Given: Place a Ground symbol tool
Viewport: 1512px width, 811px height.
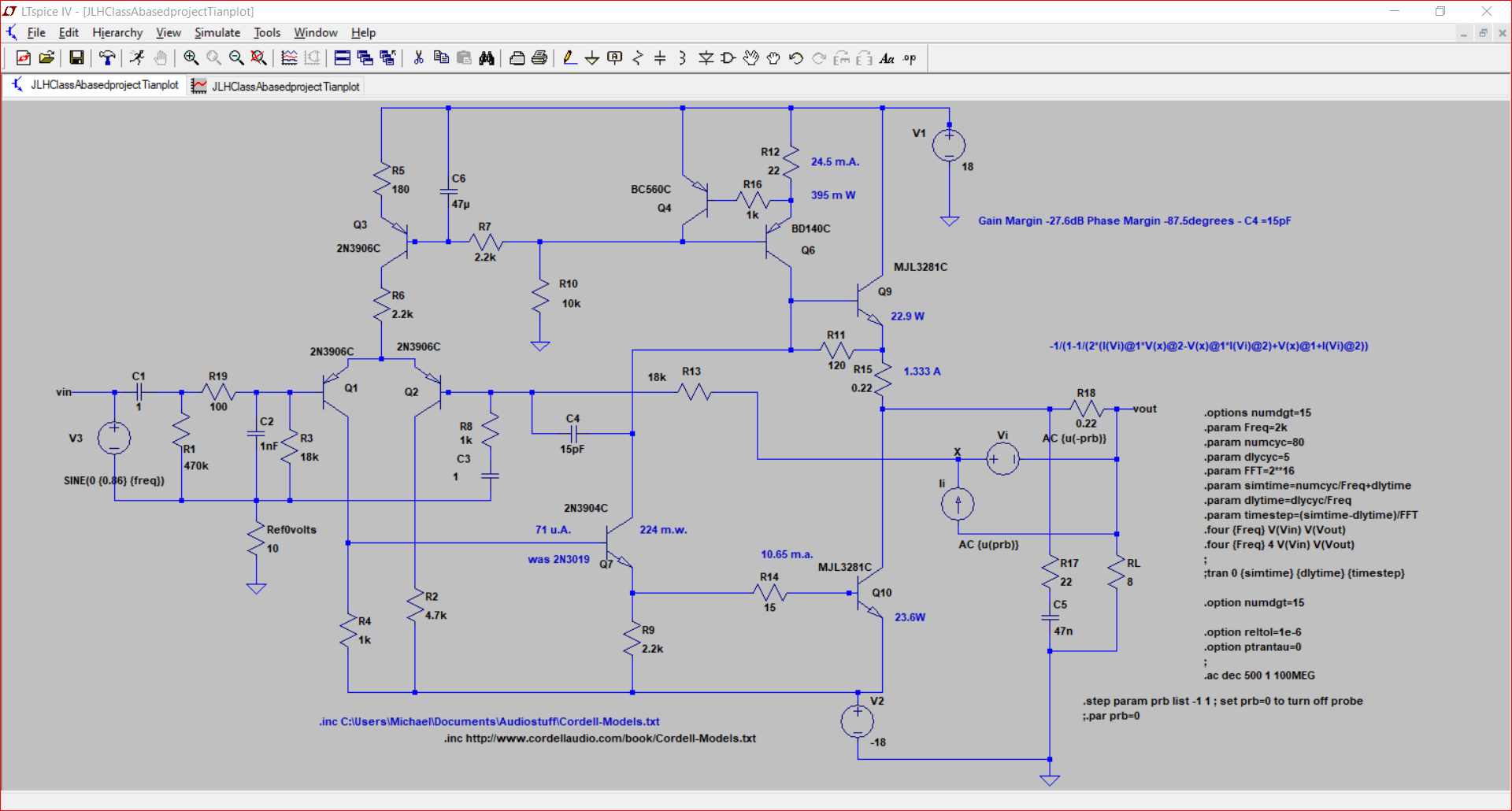Looking at the screenshot, I should [592, 58].
